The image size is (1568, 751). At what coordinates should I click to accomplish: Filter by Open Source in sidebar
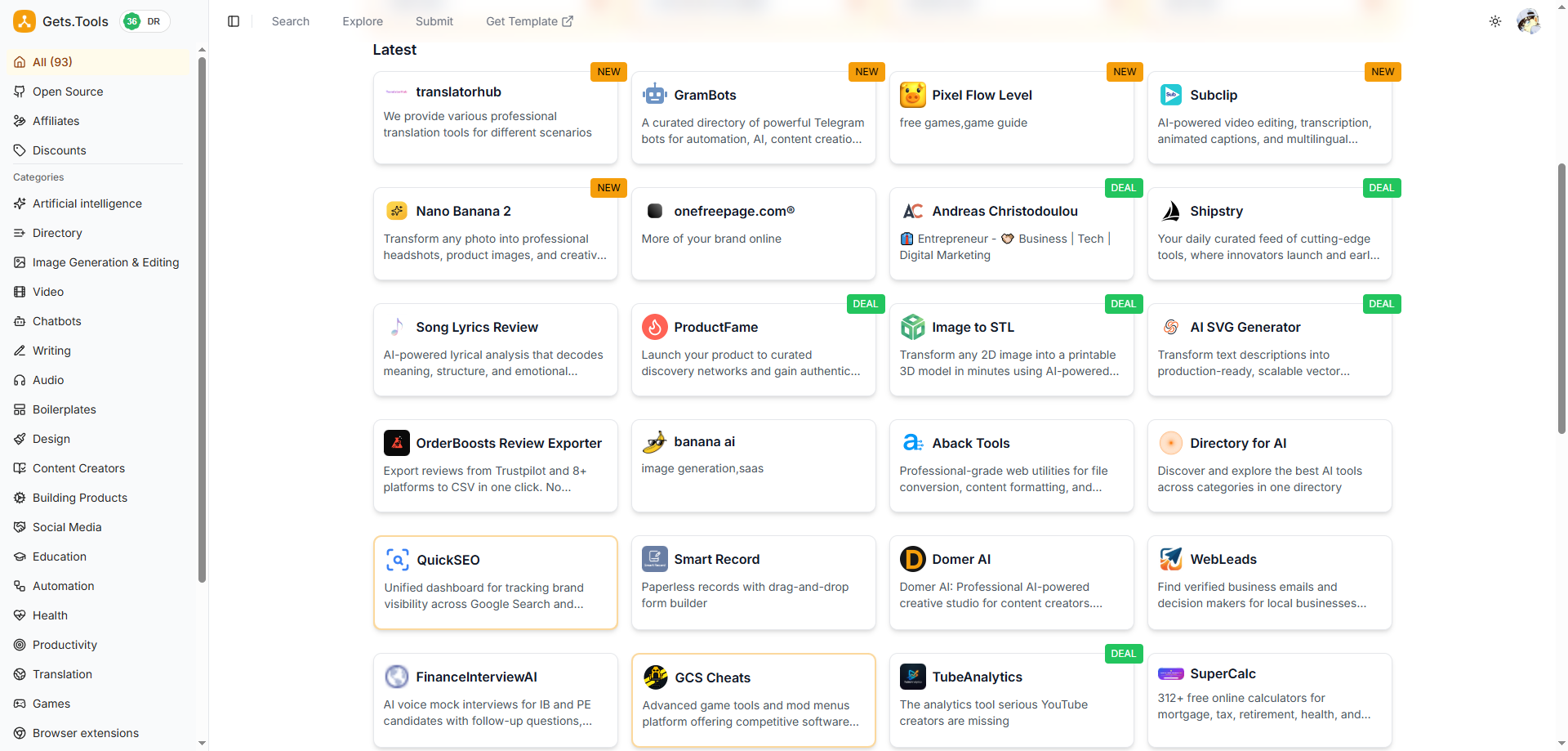[x=68, y=92]
